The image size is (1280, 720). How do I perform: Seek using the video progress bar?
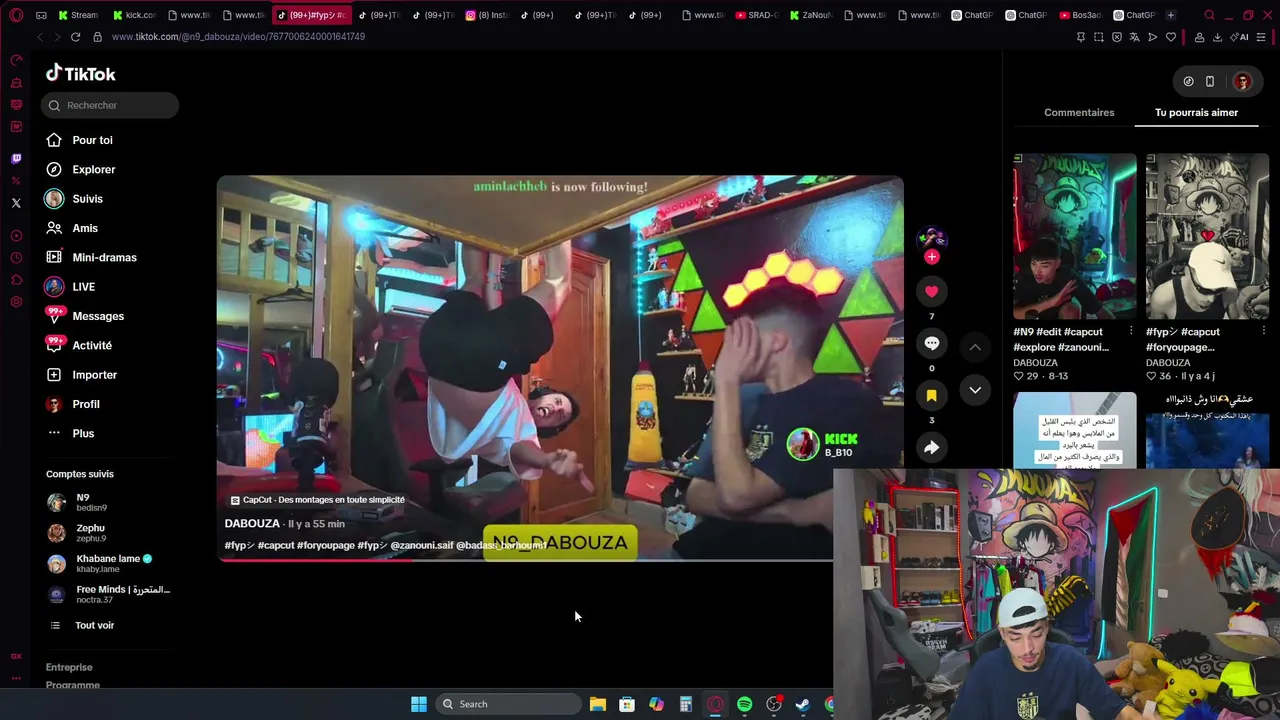(525, 560)
